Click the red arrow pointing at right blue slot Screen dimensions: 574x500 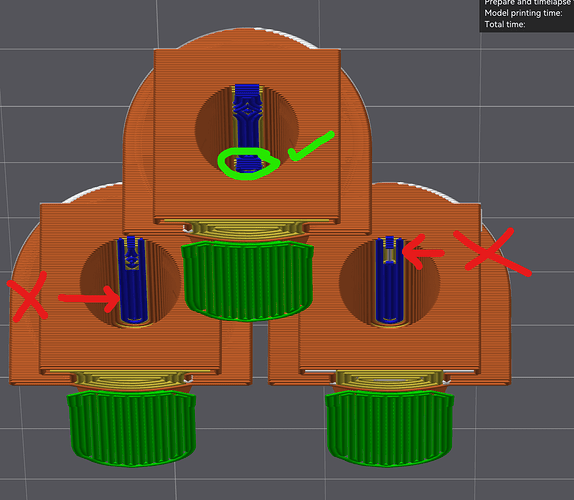click(423, 252)
